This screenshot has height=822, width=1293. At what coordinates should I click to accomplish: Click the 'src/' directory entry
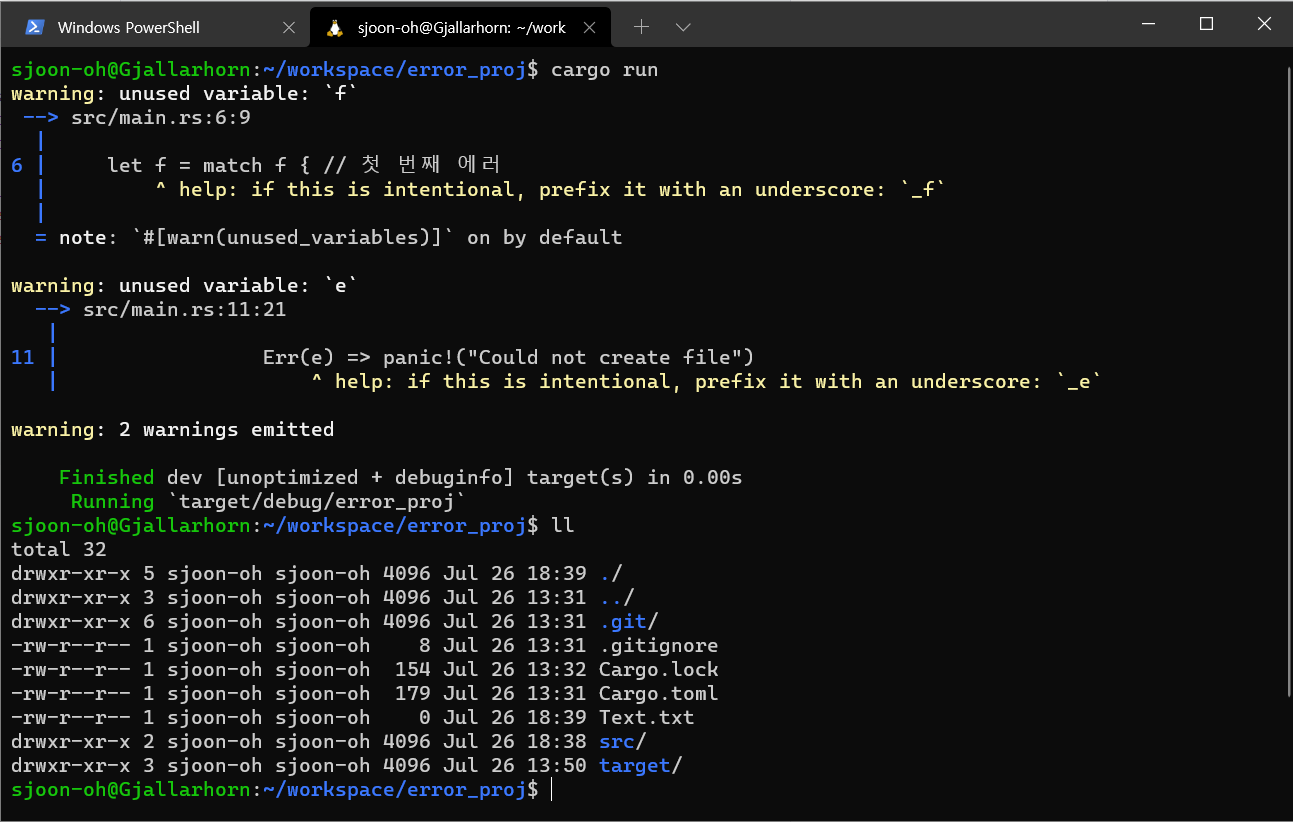point(623,741)
